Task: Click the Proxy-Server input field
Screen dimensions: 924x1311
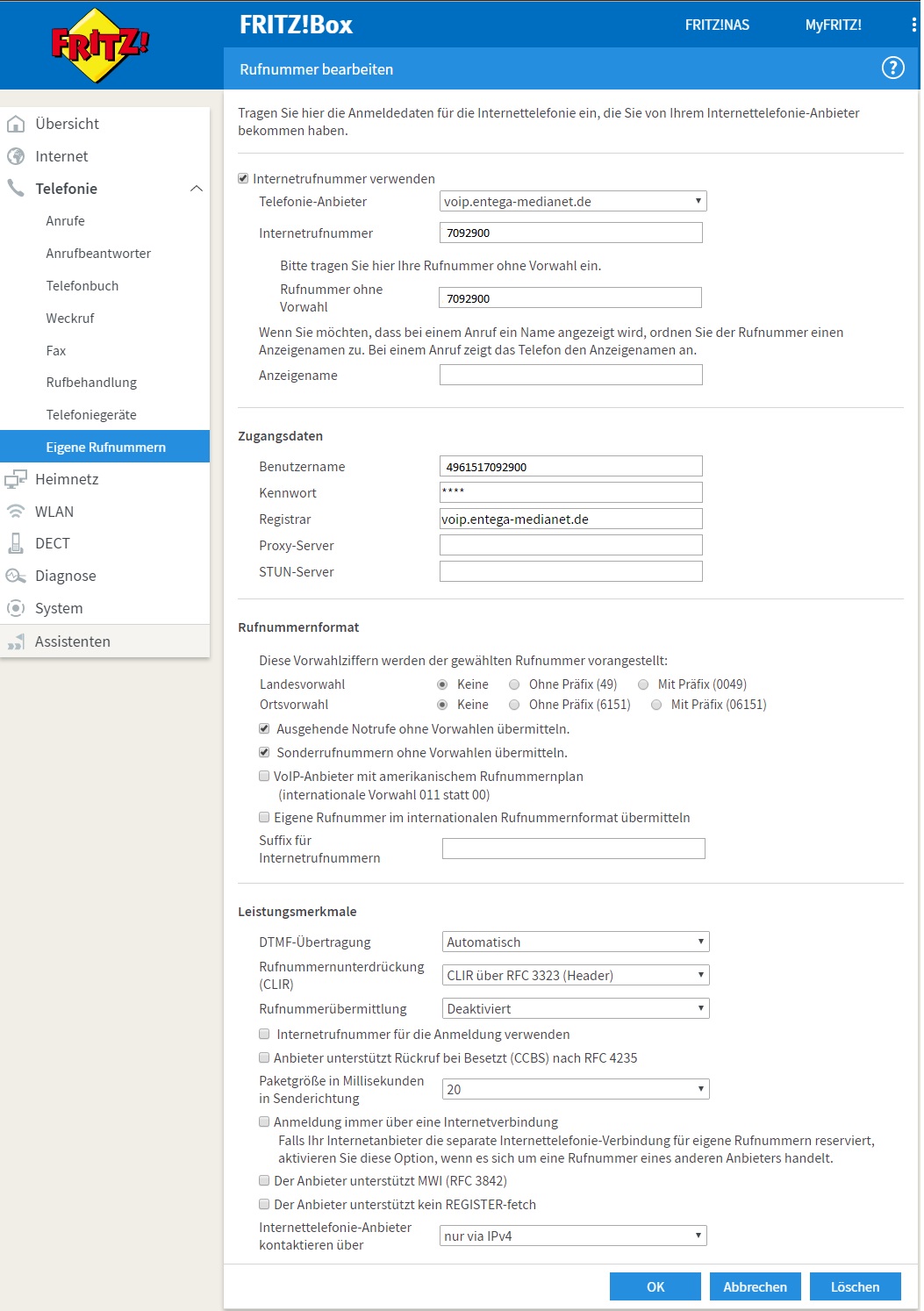Action: [x=571, y=545]
